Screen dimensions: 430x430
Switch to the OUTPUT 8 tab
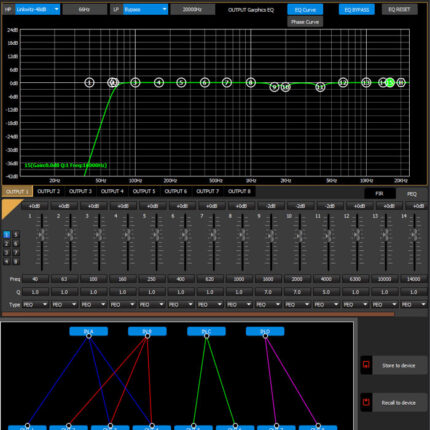239,191
